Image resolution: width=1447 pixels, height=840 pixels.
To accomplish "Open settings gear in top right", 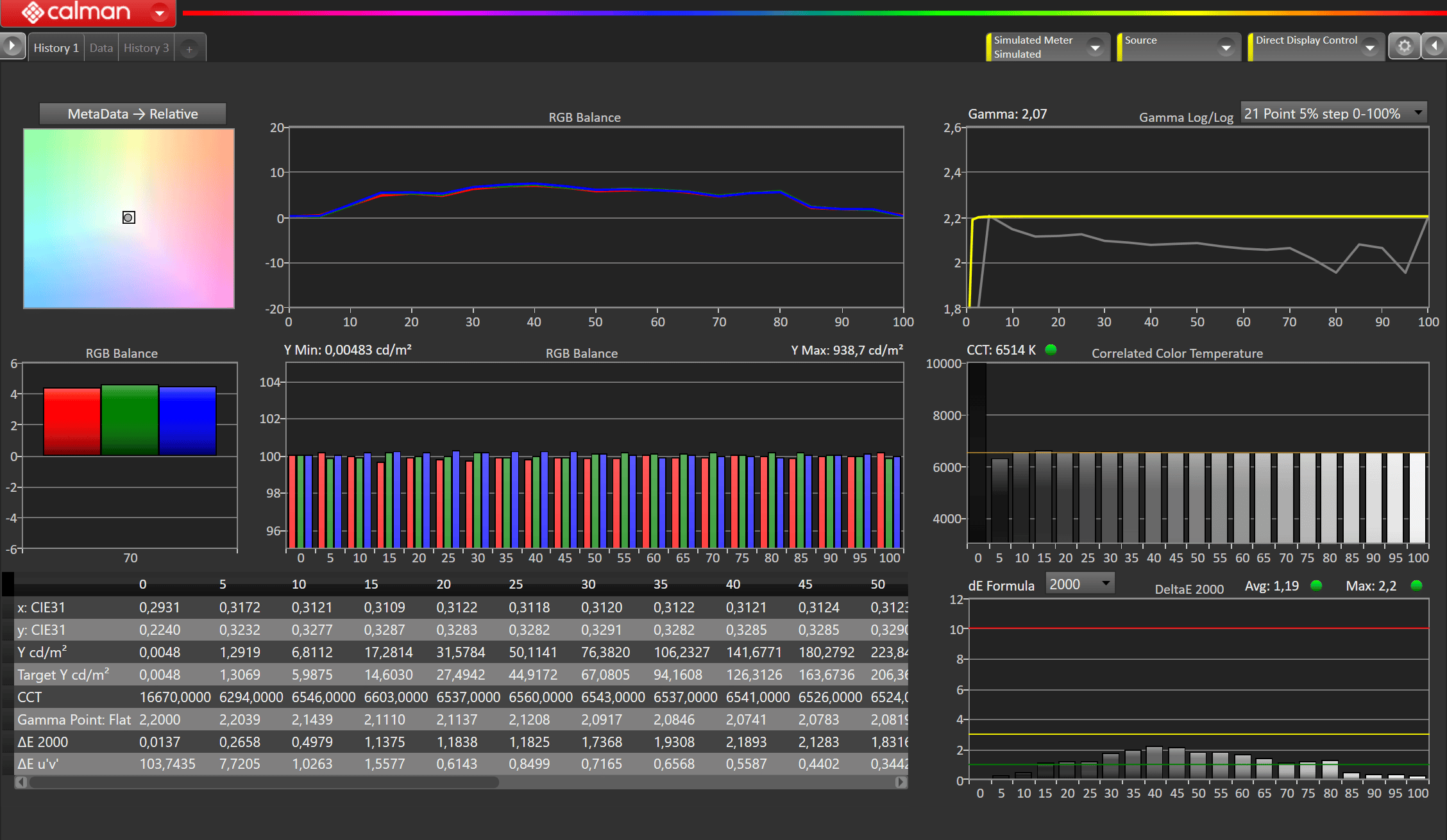I will coord(1404,47).
